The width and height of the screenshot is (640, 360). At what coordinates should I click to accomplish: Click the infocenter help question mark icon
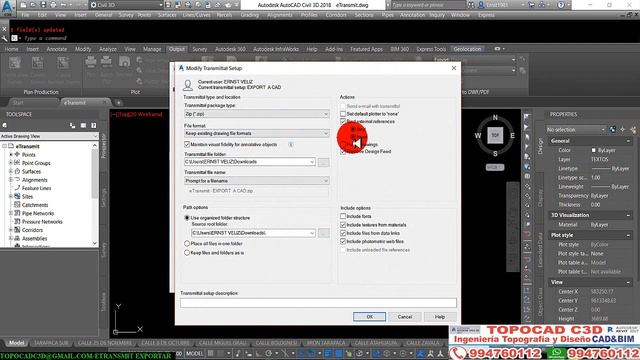(561, 5)
